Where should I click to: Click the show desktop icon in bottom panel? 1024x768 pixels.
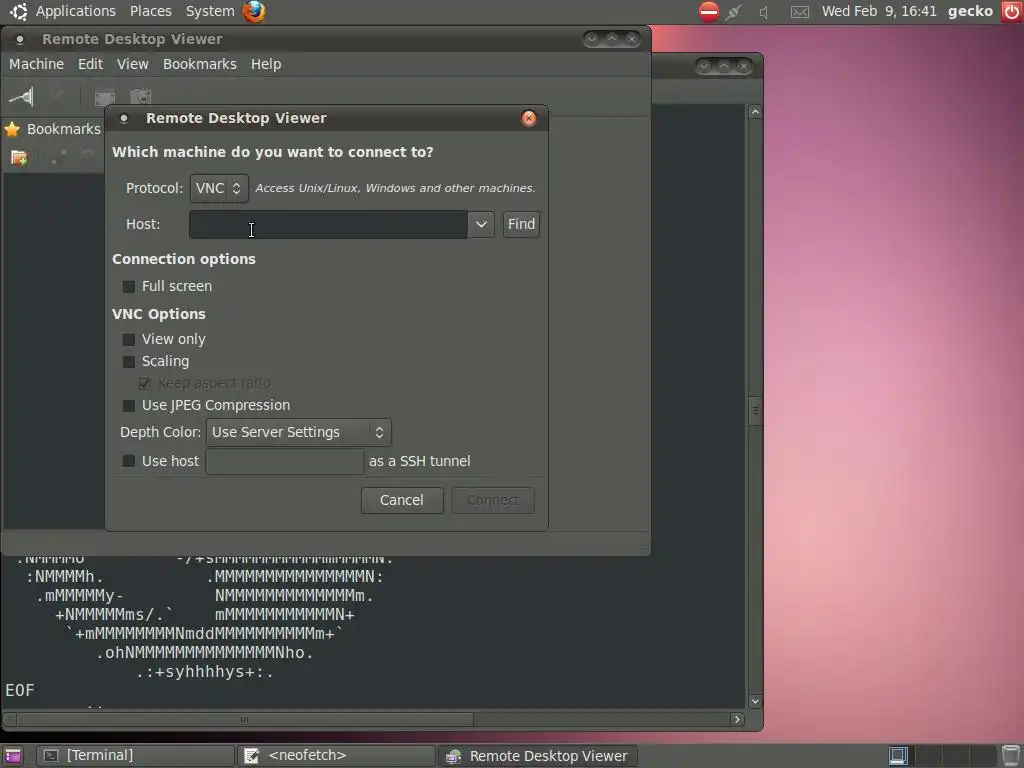pos(12,756)
